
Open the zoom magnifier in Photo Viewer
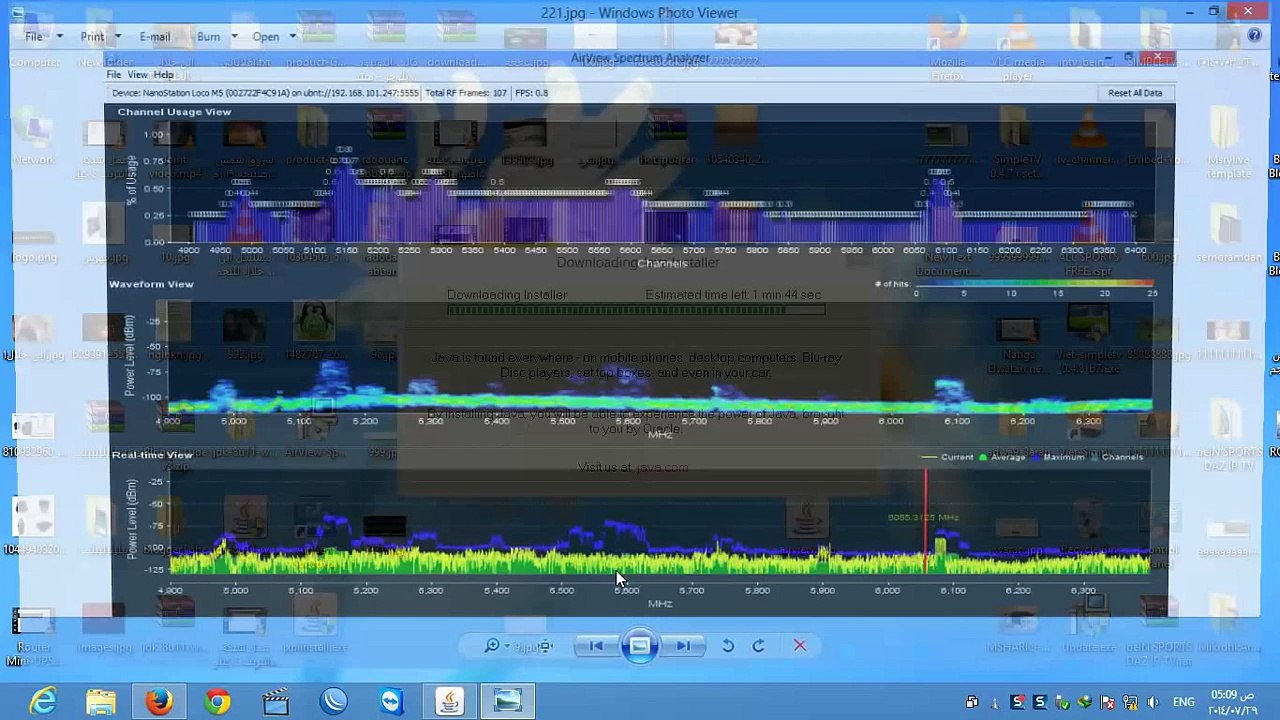[x=492, y=646]
